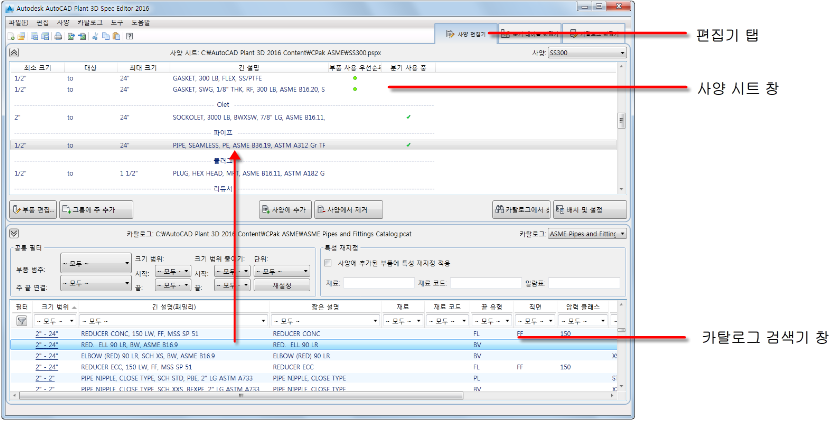Image resolution: width=832 pixels, height=421 pixels.
Task: Open the 크기 범위 시작 dropdown
Action: [173, 271]
